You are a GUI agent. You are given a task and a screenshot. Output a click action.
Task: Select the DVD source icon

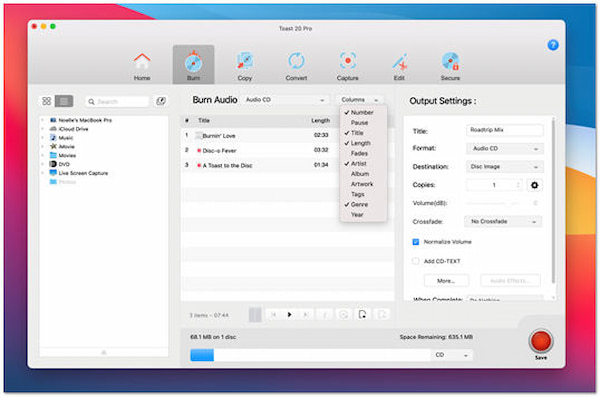point(53,164)
